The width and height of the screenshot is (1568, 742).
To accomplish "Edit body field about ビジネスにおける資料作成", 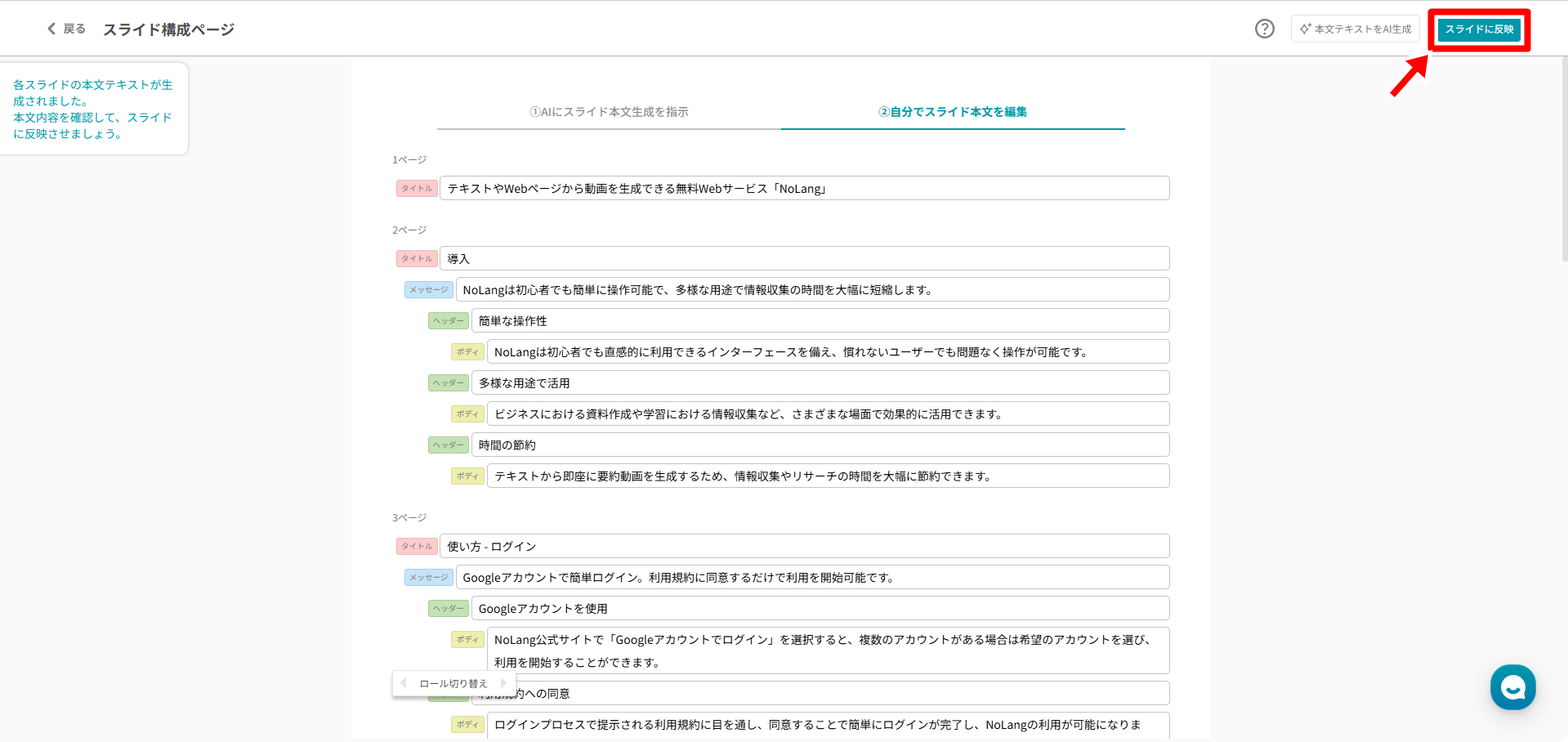I will tap(828, 413).
